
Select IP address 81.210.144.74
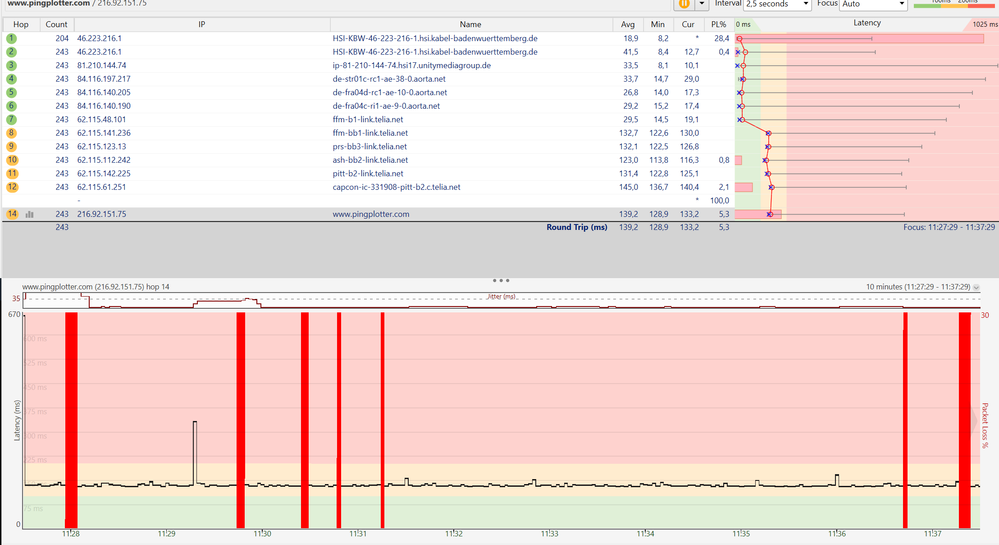pos(102,66)
